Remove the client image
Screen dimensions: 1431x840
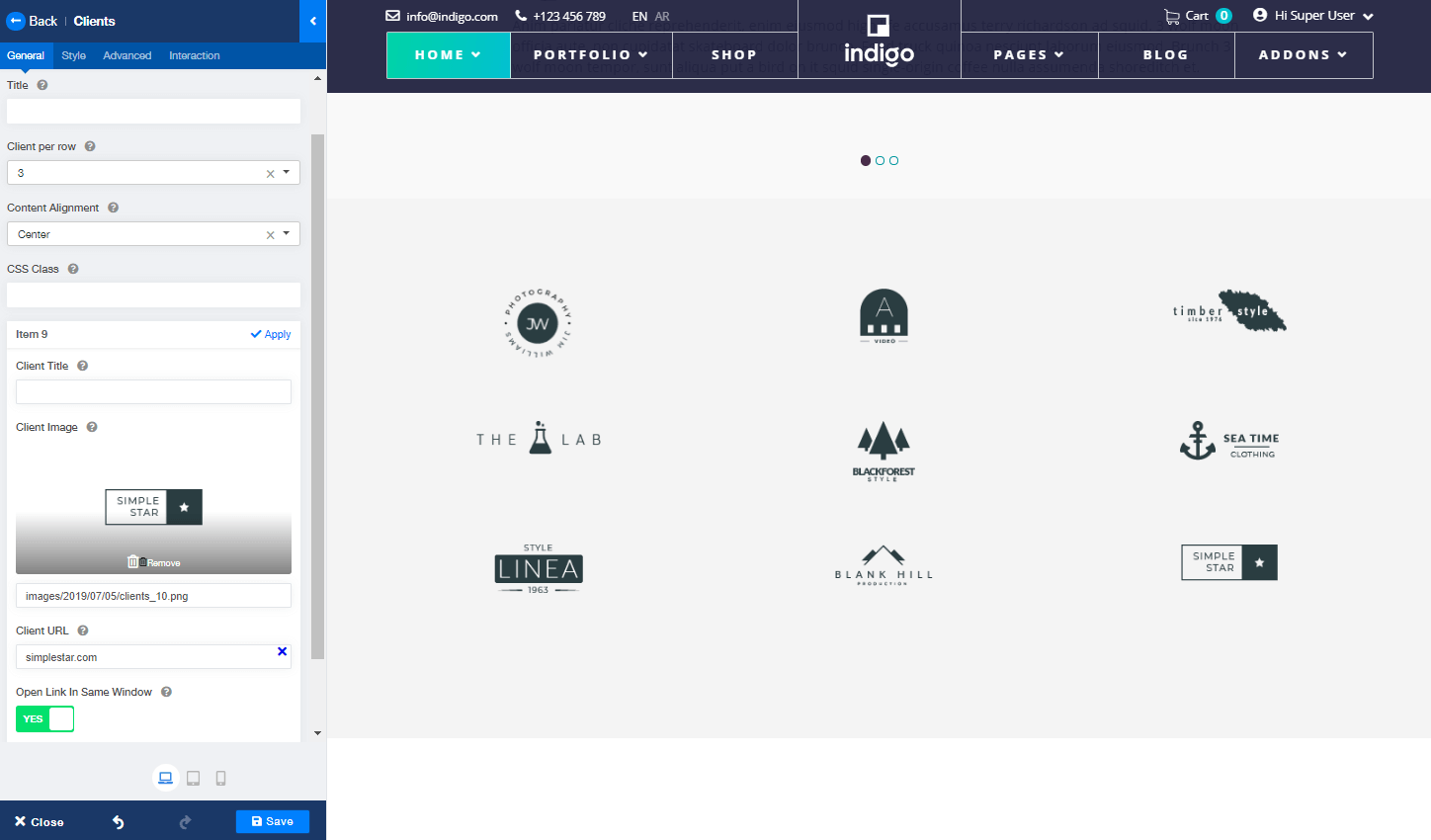(154, 562)
